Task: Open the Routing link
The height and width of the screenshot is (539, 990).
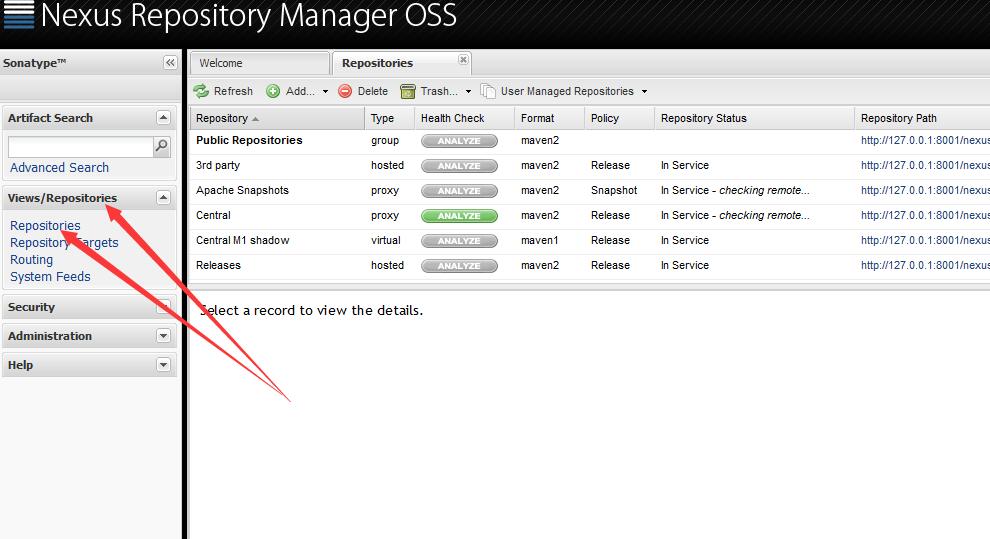Action: pyautogui.click(x=32, y=259)
